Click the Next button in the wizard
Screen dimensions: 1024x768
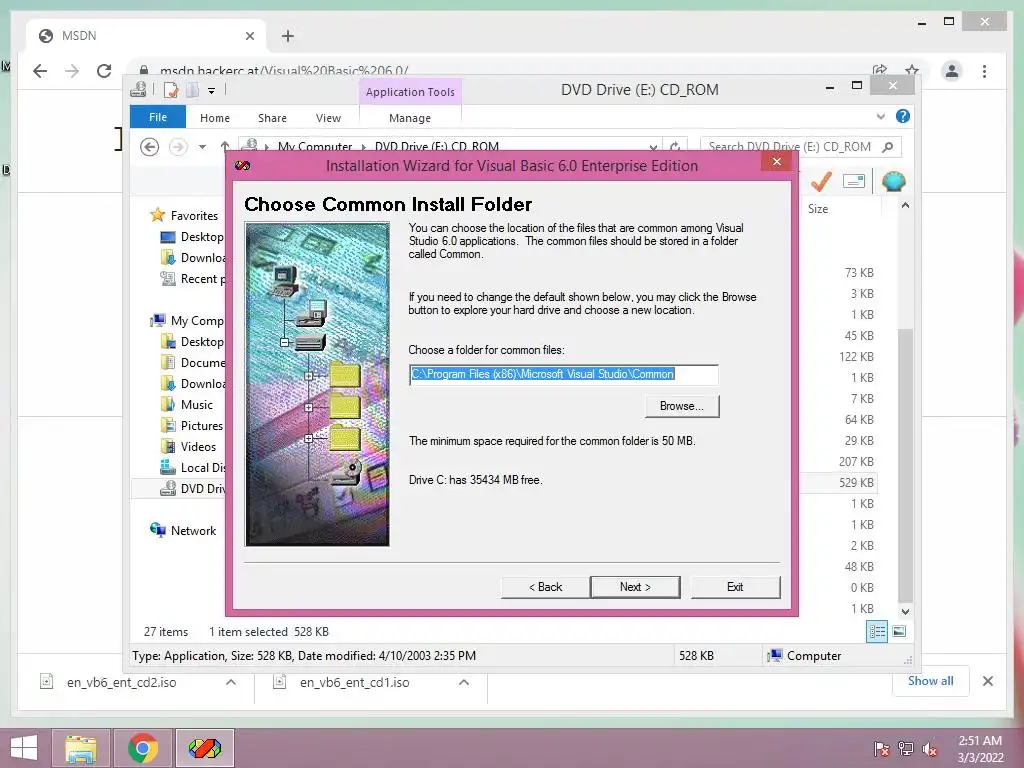[x=635, y=586]
